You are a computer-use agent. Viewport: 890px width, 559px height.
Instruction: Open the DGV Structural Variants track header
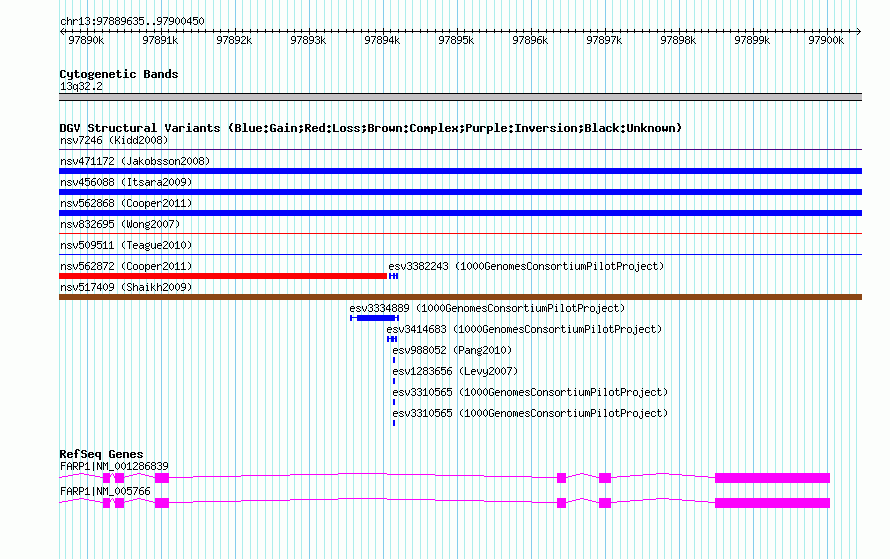point(371,128)
